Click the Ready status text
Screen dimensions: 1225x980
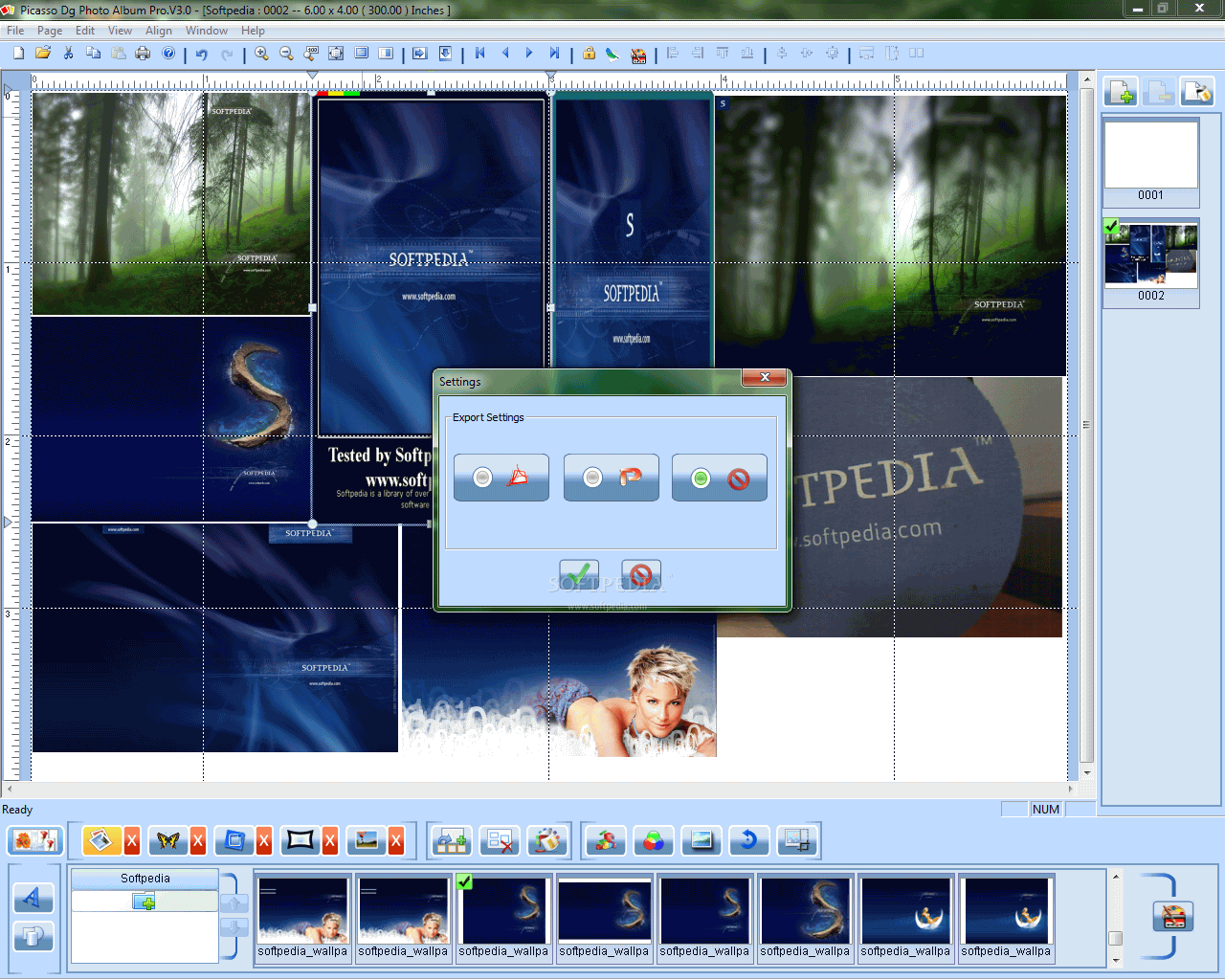click(17, 810)
